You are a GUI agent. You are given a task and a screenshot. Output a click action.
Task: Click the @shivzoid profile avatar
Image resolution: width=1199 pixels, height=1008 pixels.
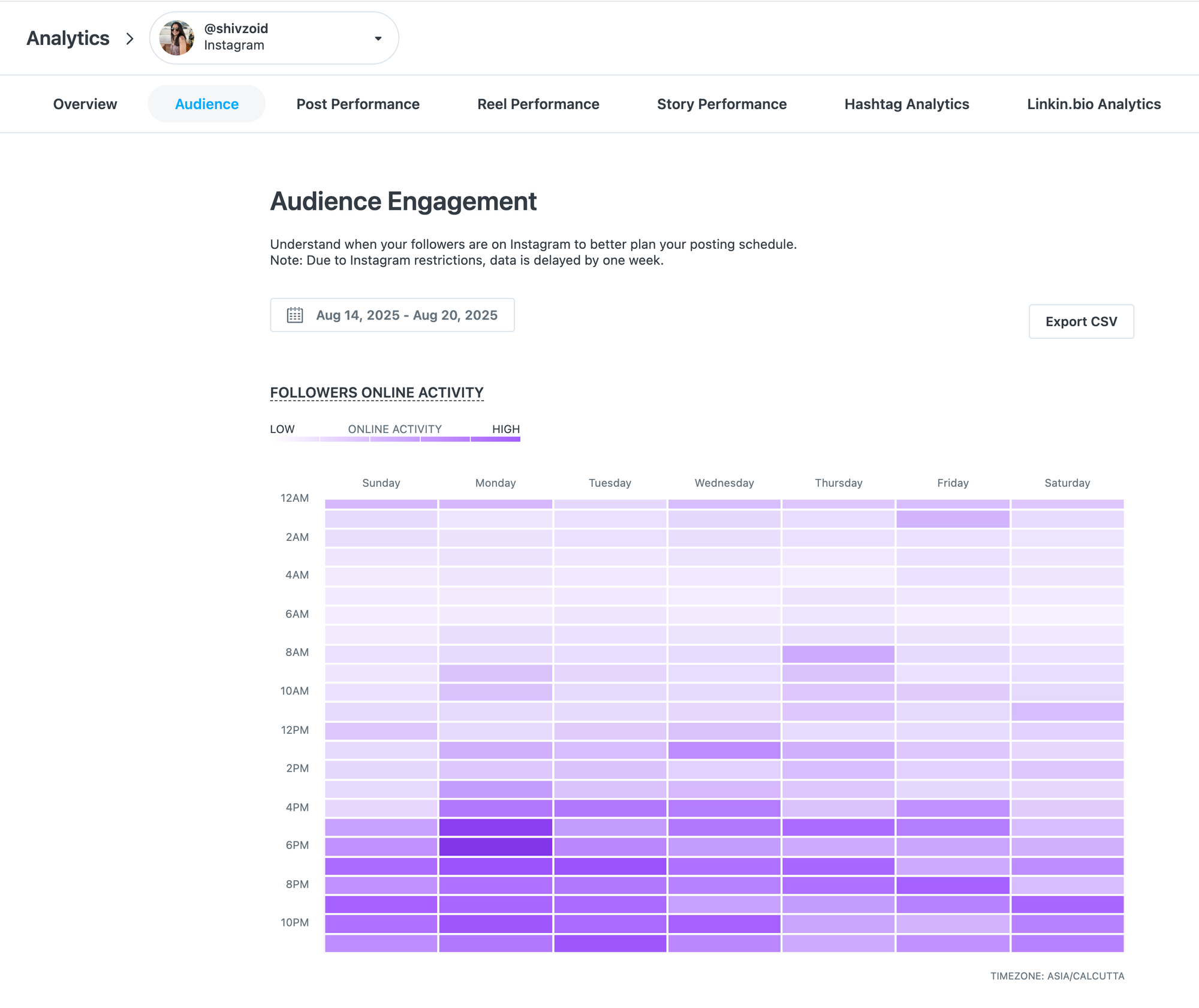point(176,37)
